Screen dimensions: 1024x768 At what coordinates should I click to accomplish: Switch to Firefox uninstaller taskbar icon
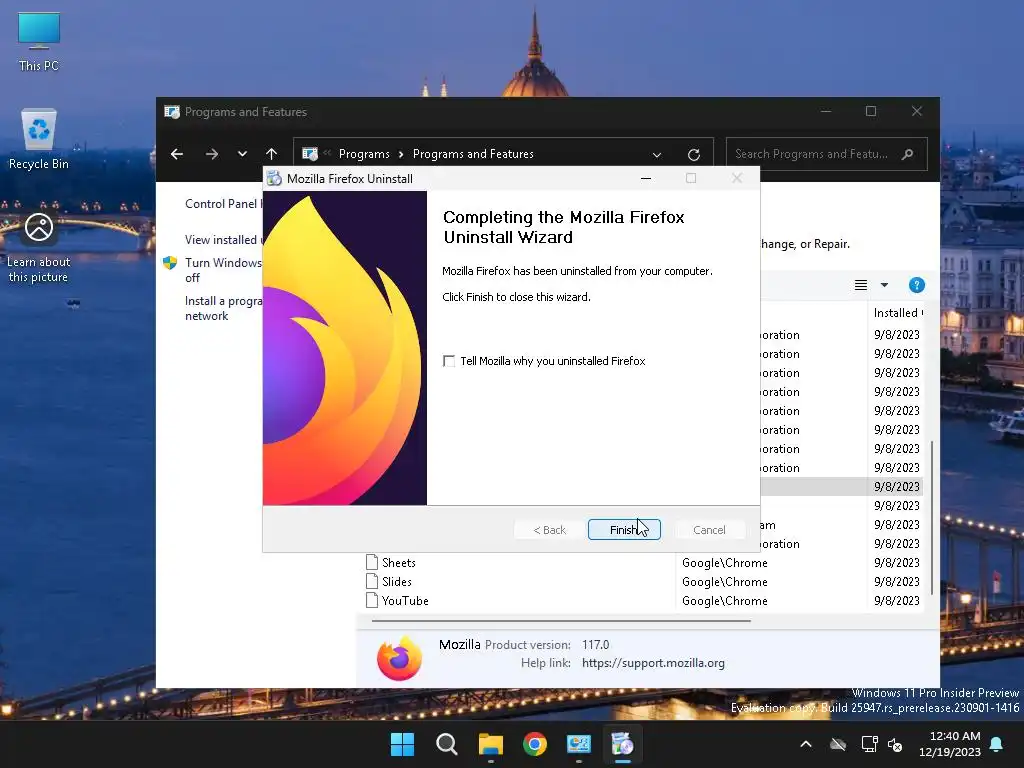pos(622,744)
